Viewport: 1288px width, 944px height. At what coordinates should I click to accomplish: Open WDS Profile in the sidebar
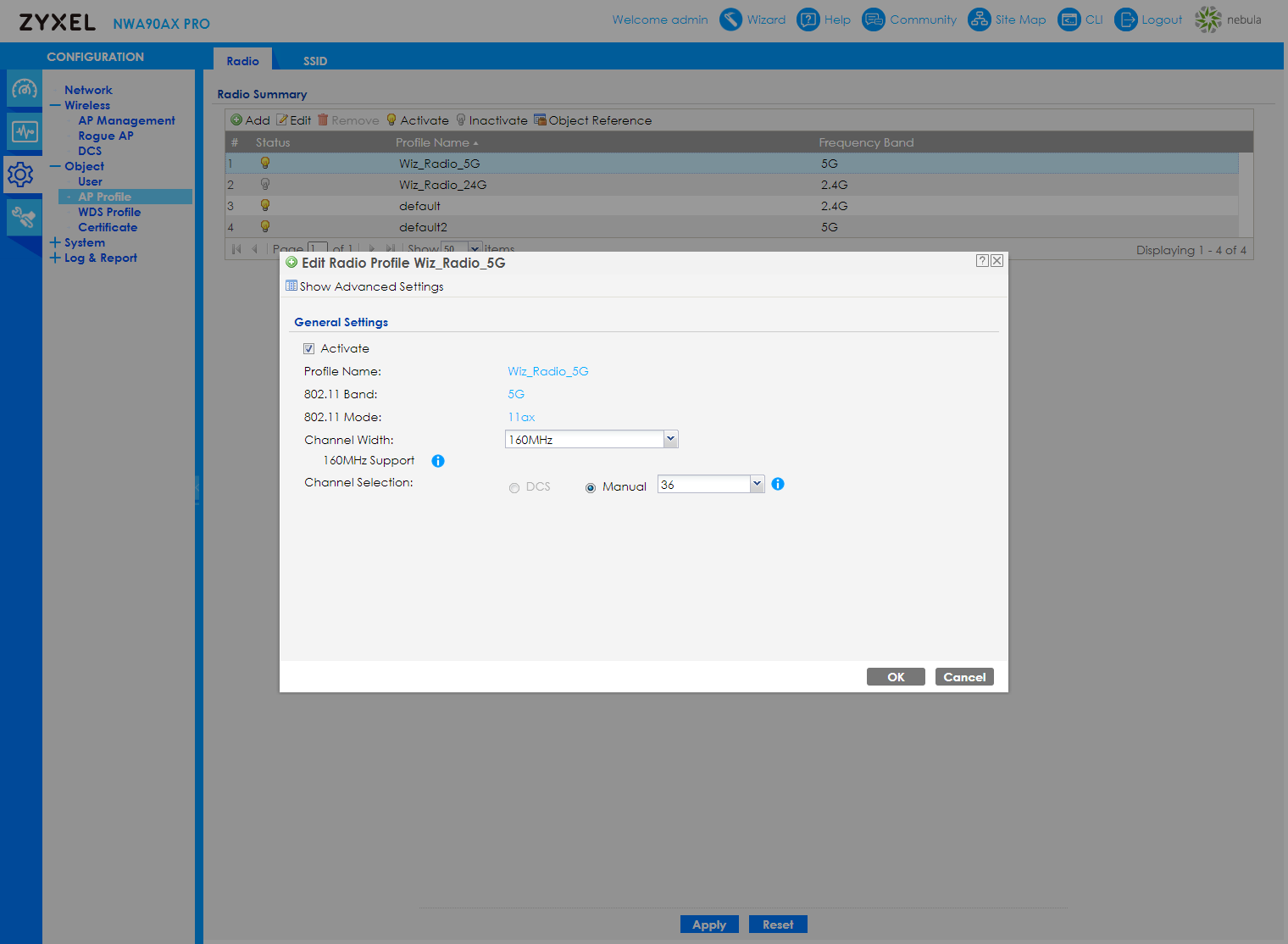109,212
